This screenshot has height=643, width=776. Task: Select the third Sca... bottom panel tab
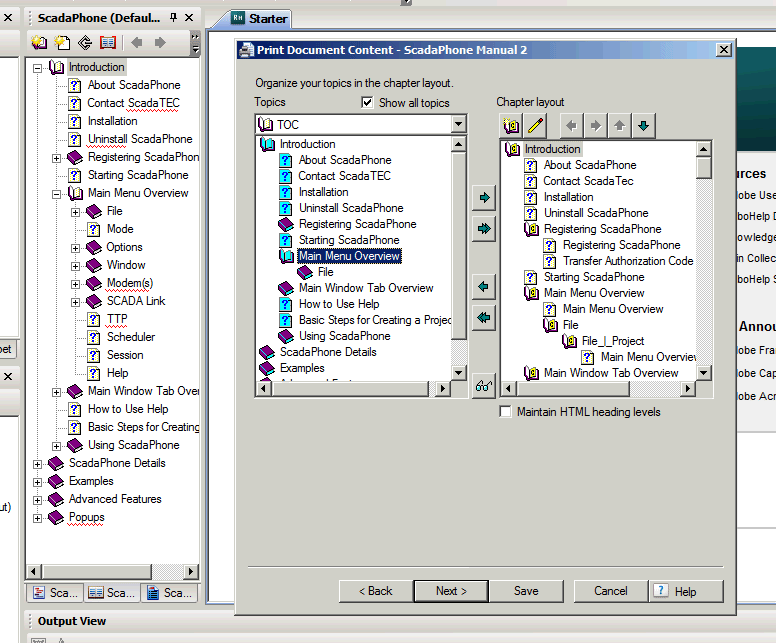(169, 593)
